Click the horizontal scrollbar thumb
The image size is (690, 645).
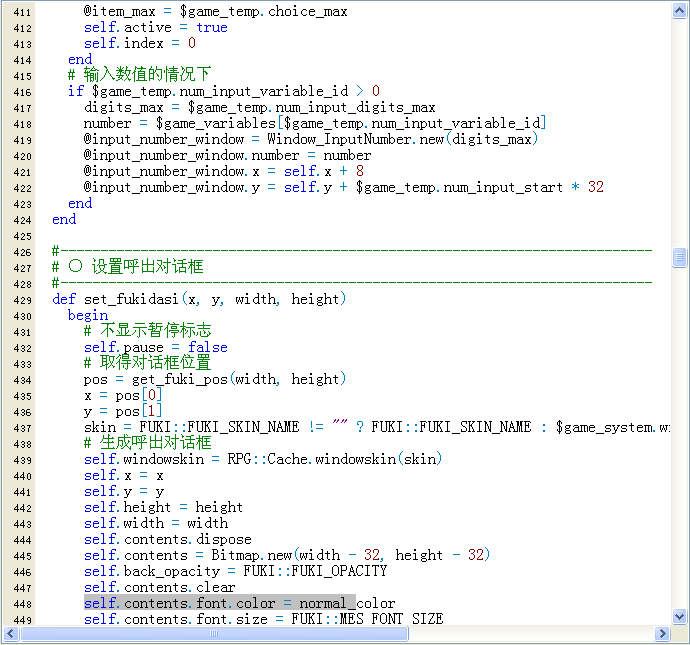[x=214, y=634]
